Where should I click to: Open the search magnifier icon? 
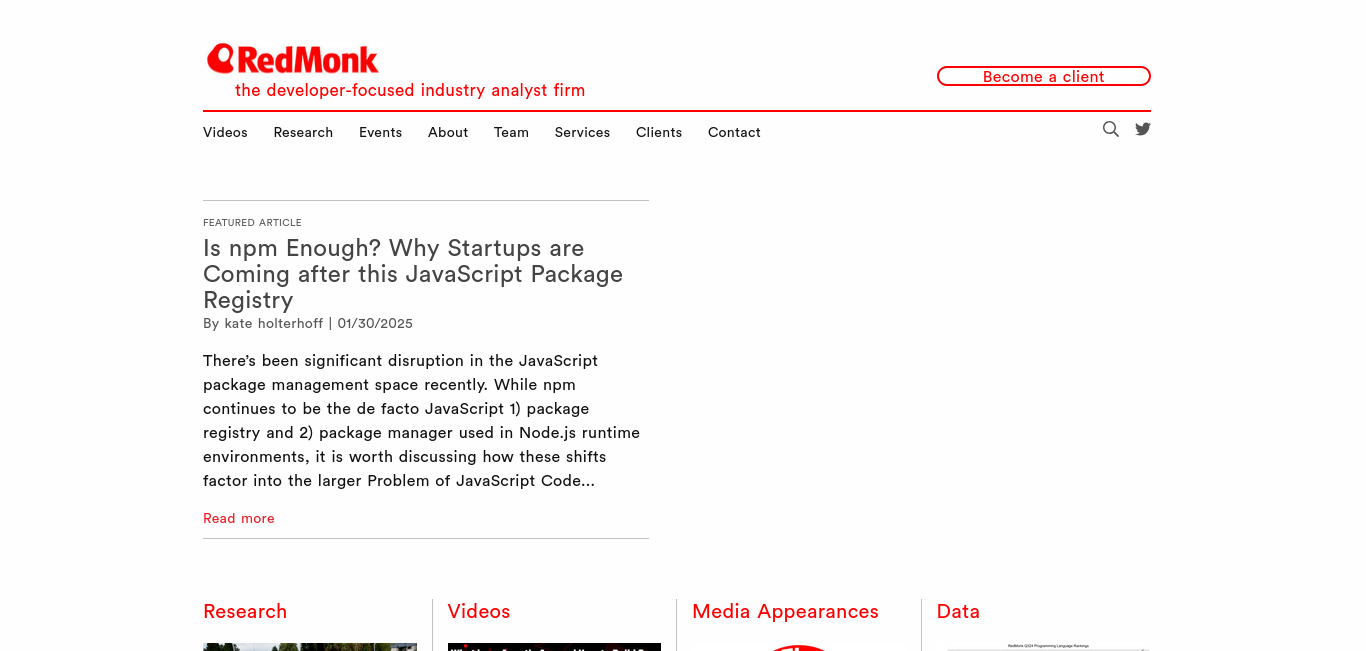point(1111,129)
